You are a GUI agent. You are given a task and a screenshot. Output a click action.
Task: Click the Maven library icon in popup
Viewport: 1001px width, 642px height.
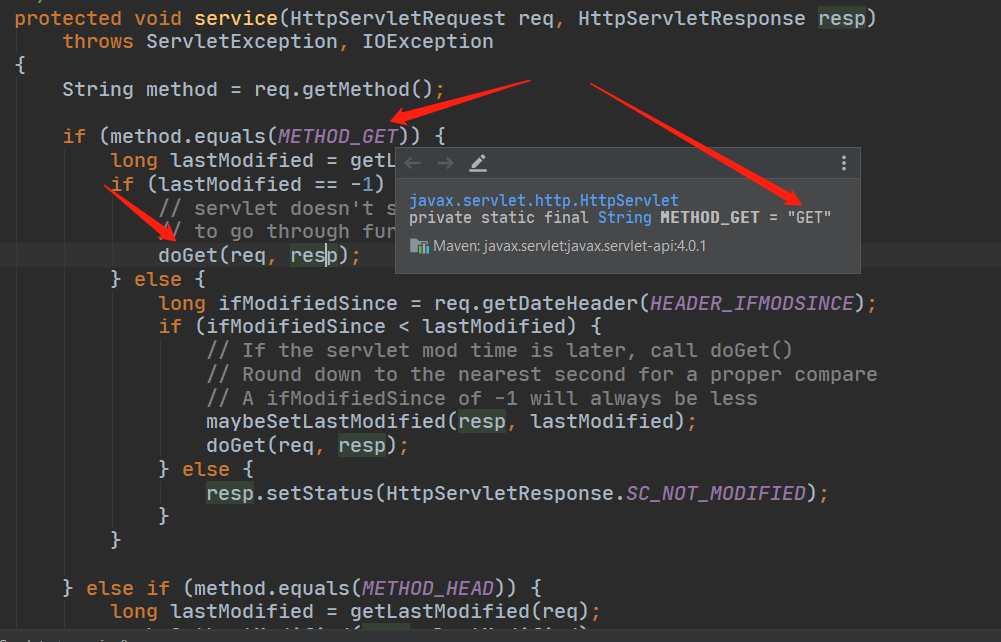(419, 246)
